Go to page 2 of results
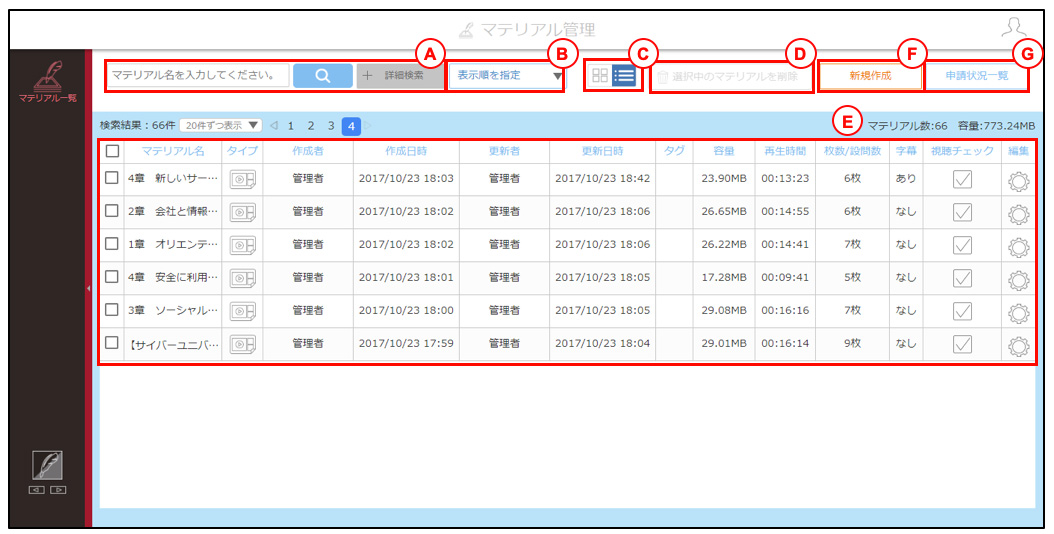 (x=311, y=126)
